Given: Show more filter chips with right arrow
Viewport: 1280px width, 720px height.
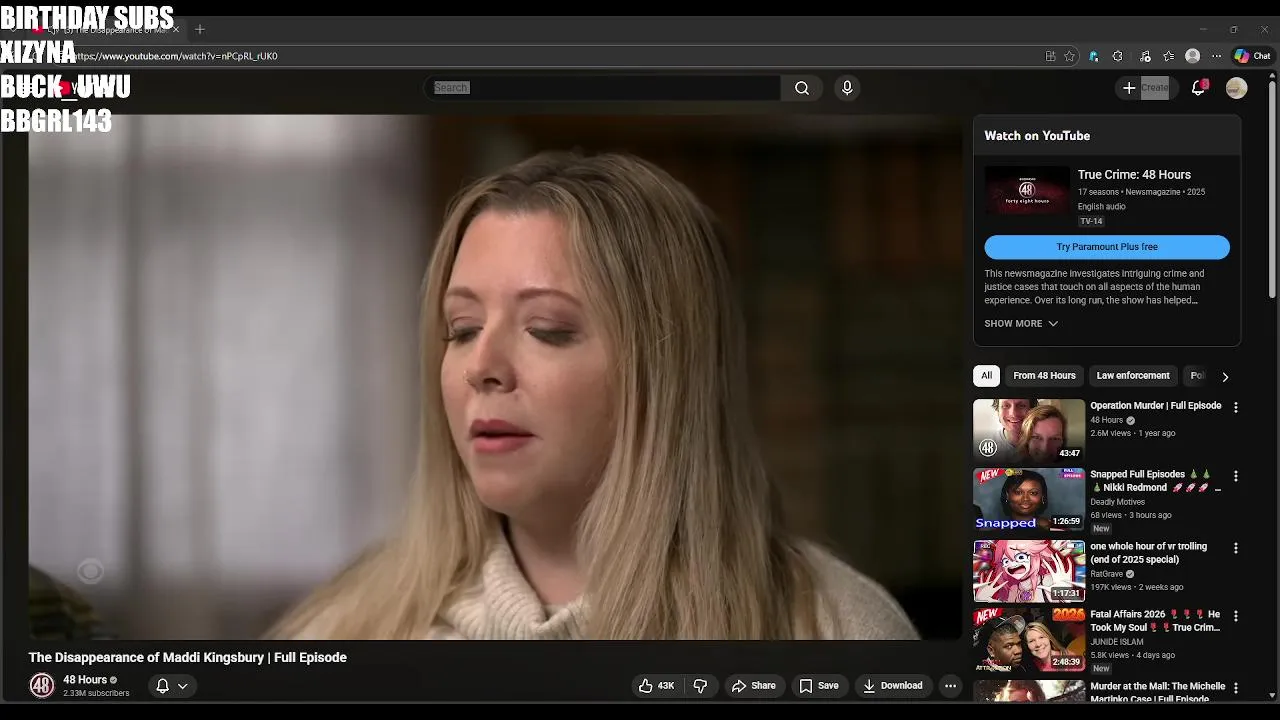Looking at the screenshot, I should (x=1225, y=377).
